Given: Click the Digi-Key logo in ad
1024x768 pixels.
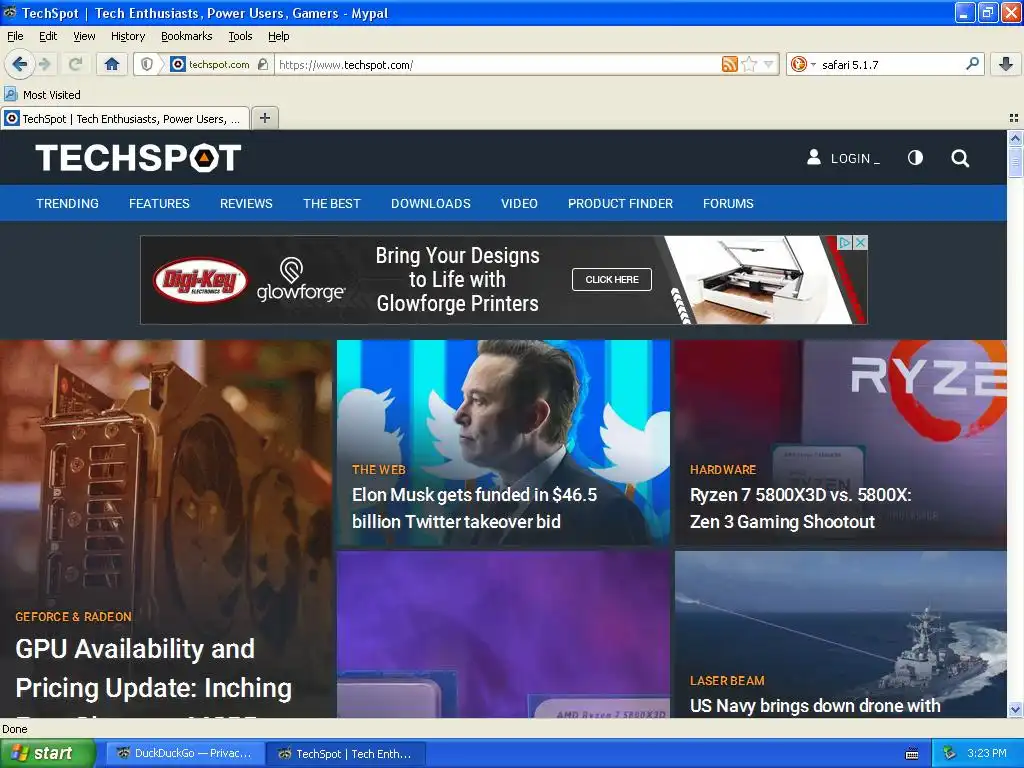Looking at the screenshot, I should coord(200,281).
